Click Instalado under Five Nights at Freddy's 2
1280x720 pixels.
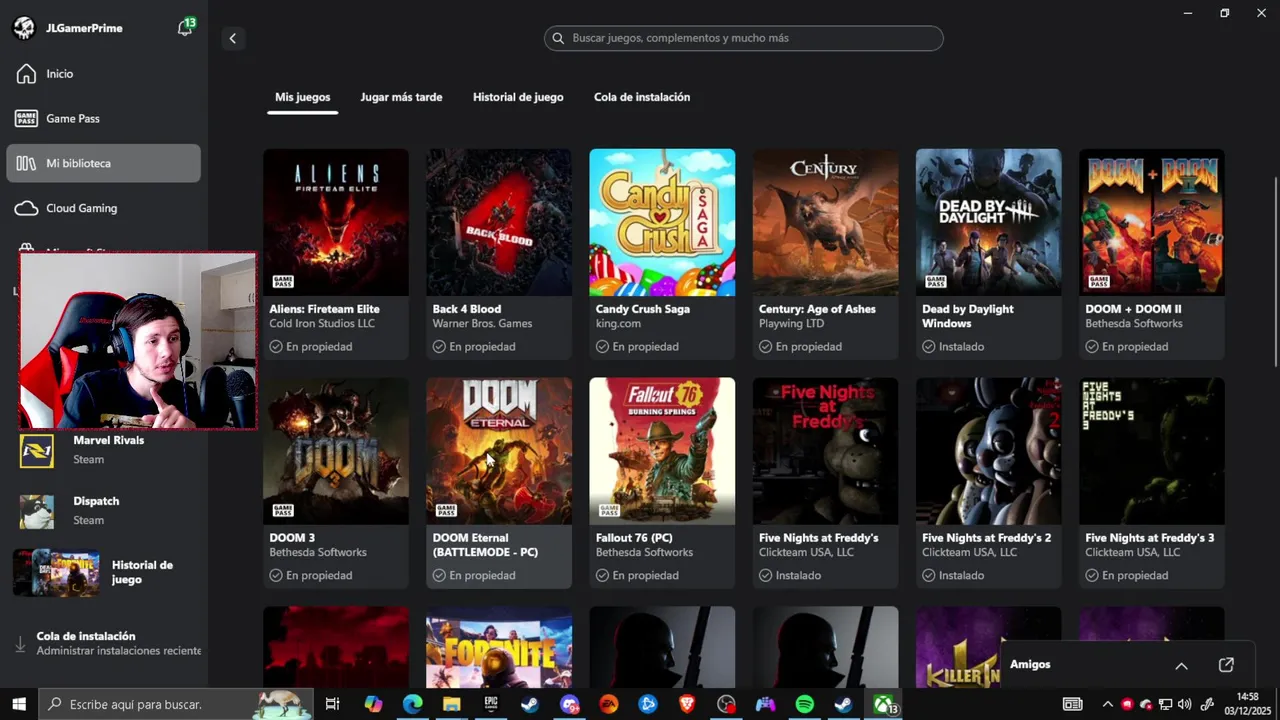(953, 576)
